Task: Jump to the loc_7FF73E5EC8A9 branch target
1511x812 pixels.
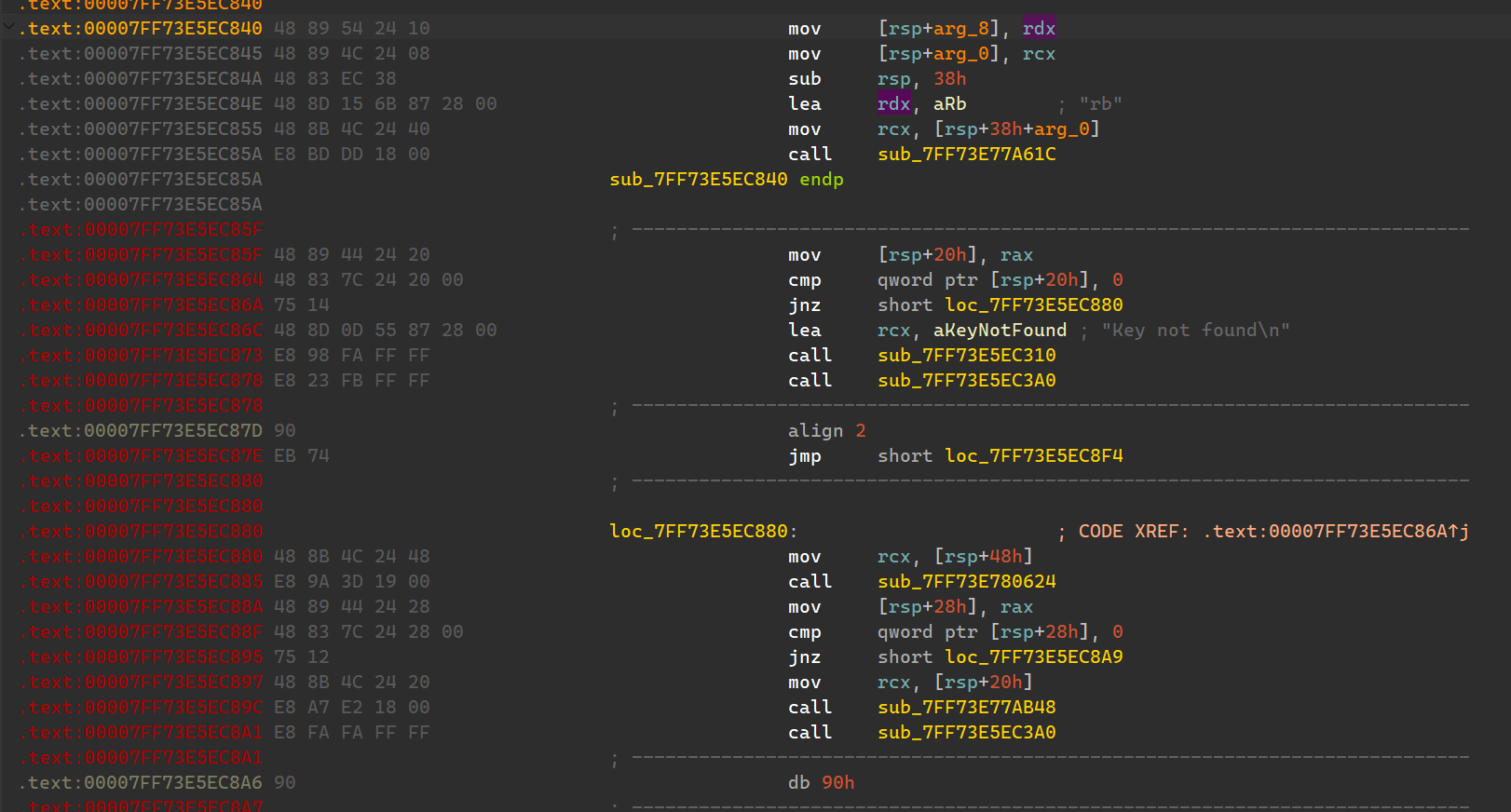Action: tap(1033, 657)
